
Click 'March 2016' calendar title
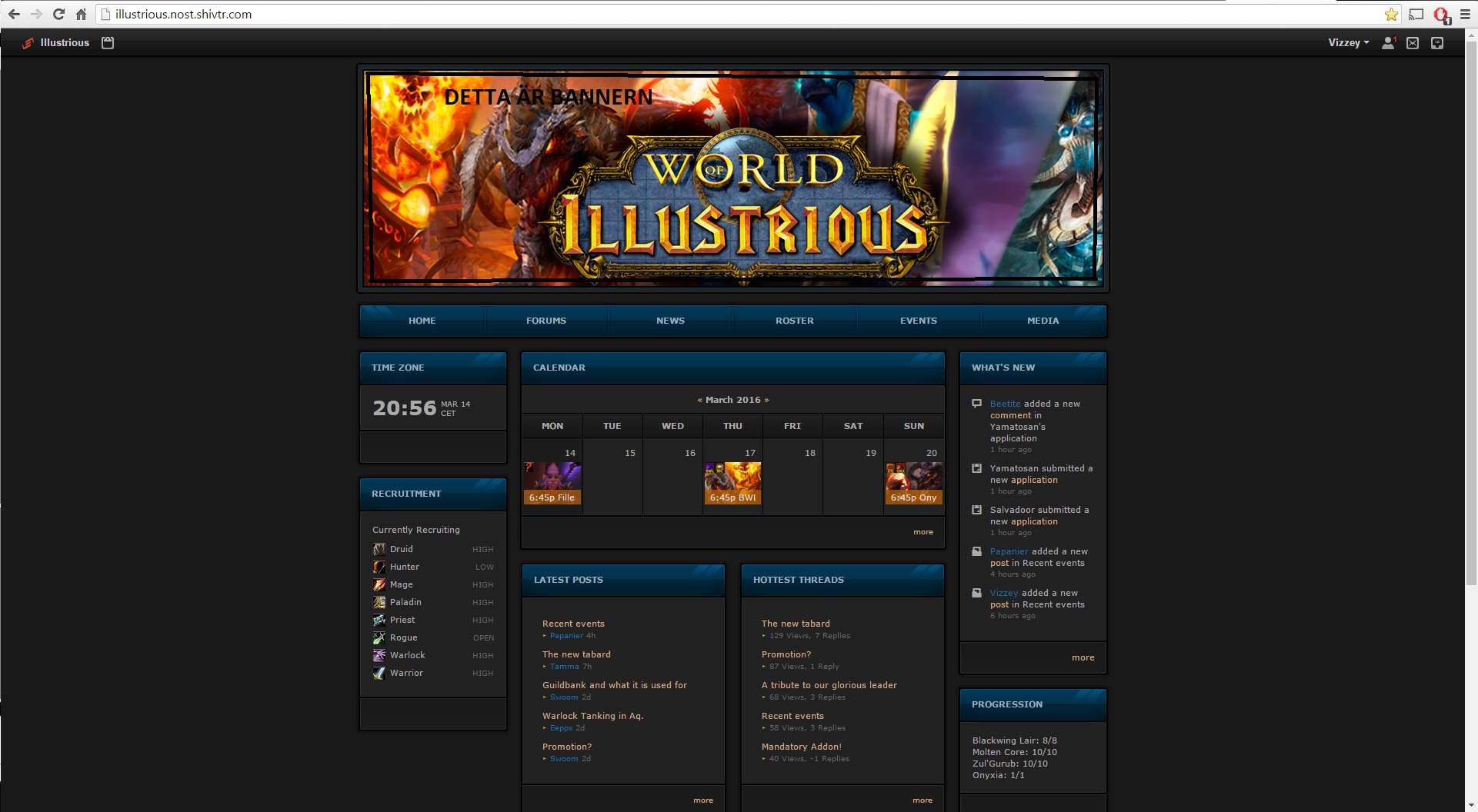(x=732, y=400)
